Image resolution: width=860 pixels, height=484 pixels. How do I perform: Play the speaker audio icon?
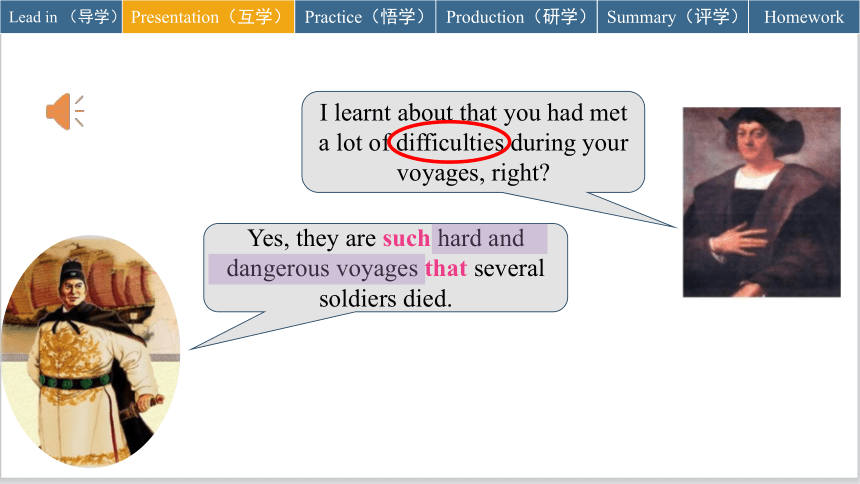(65, 111)
